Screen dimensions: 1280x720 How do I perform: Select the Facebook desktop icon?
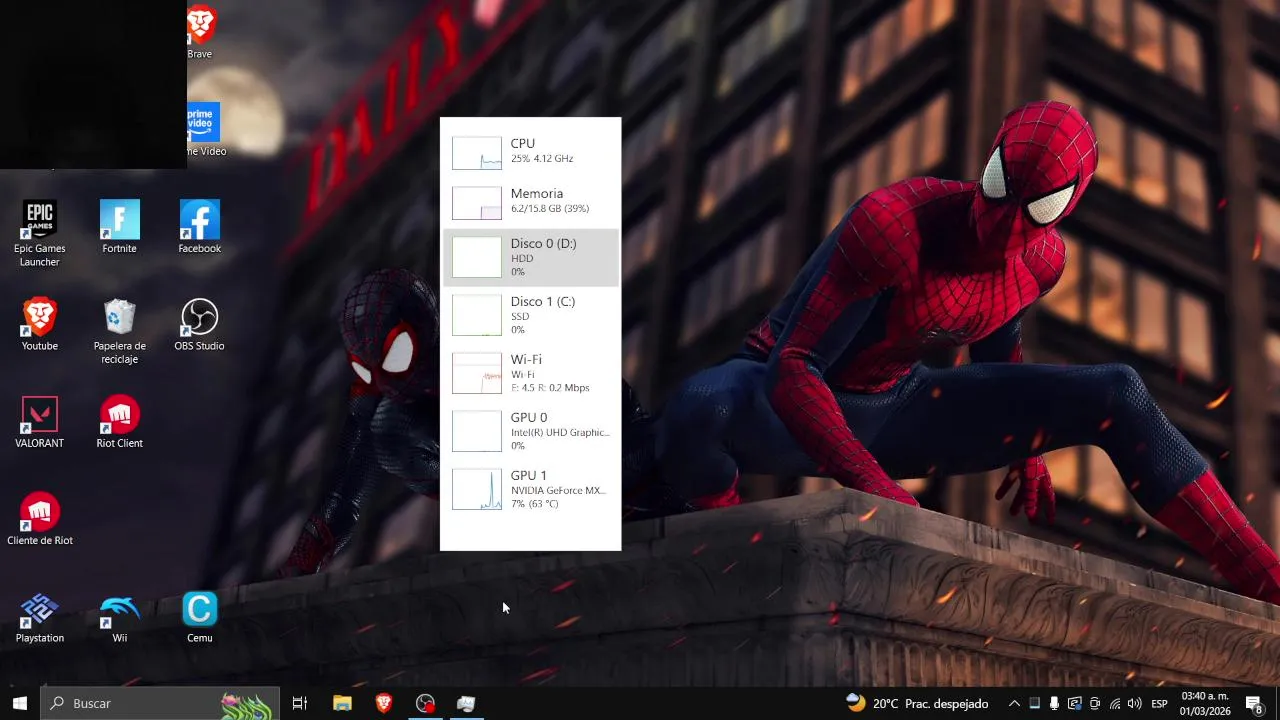200,228
